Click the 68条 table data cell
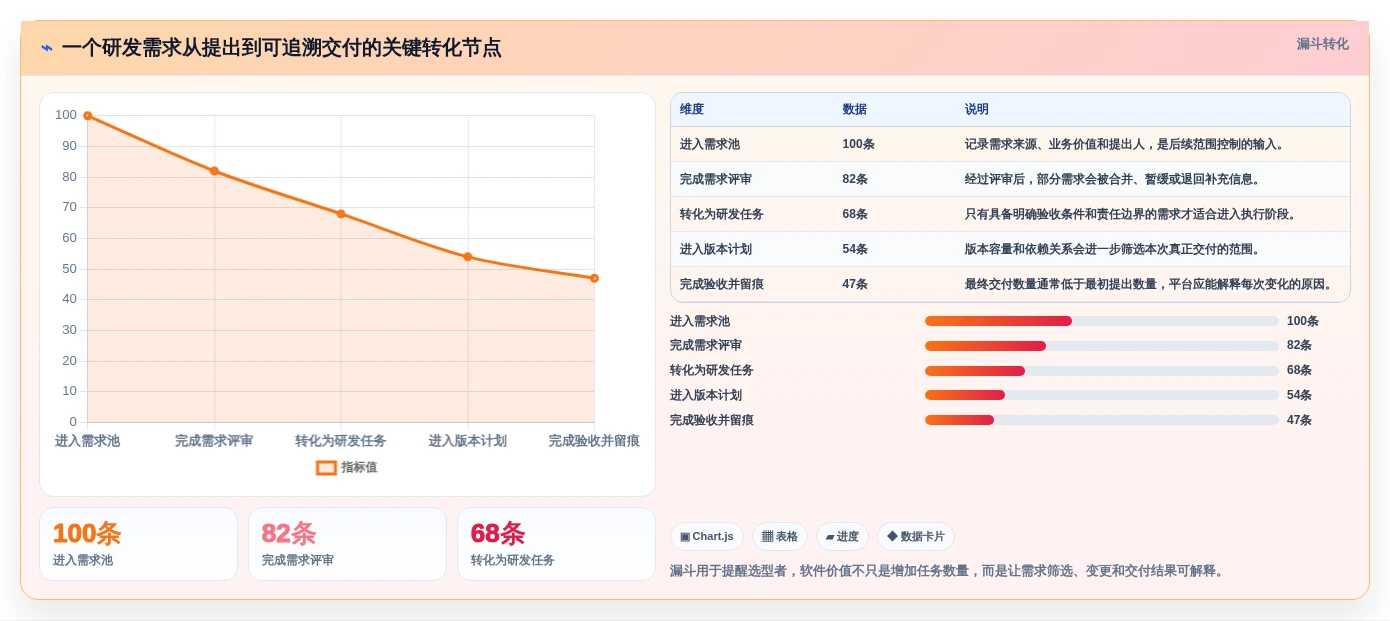 click(855, 214)
